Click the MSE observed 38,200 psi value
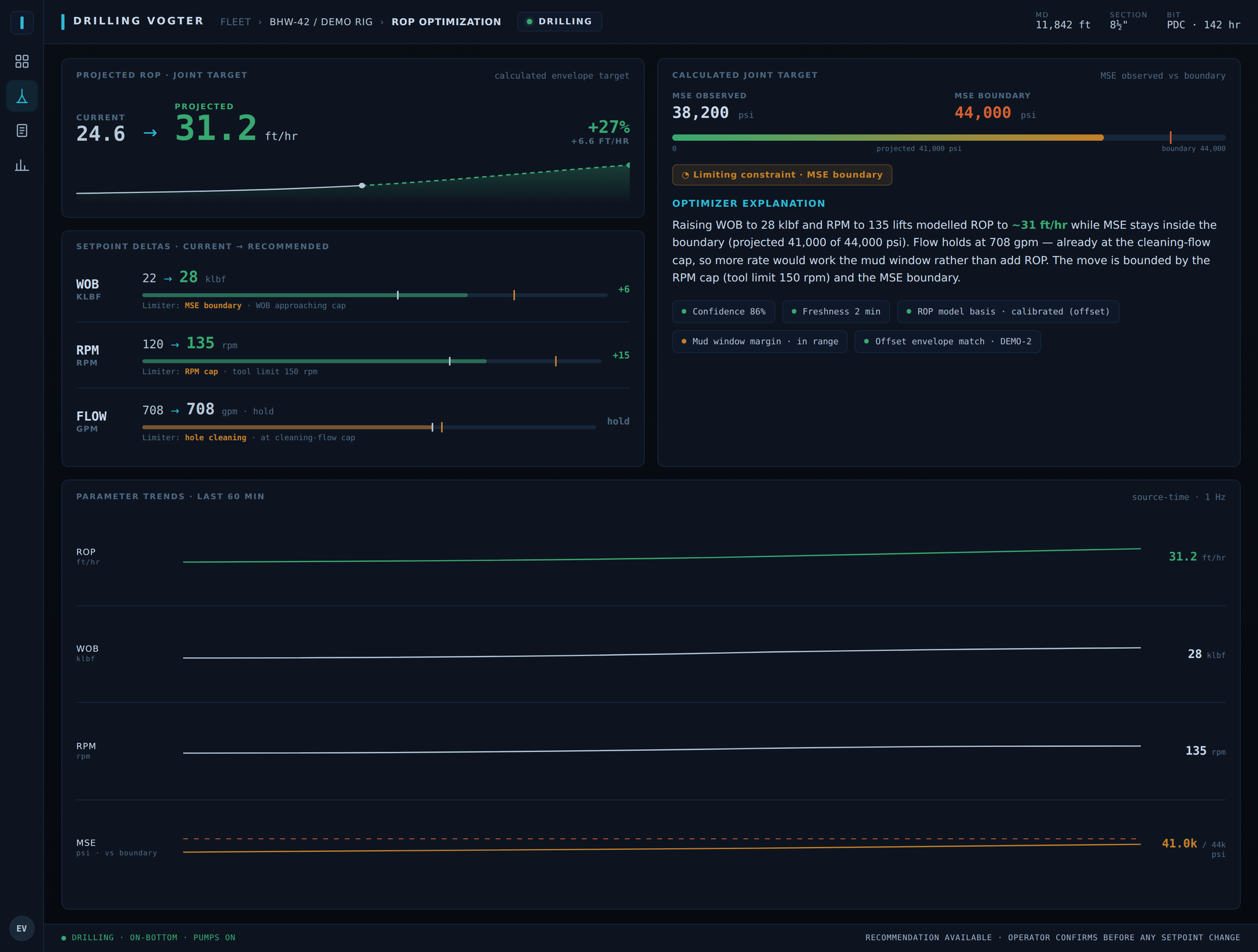The width and height of the screenshot is (1258, 952). tap(713, 113)
